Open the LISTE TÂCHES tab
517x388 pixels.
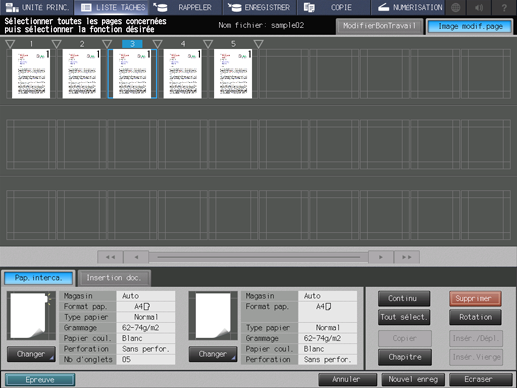pyautogui.click(x=113, y=7)
